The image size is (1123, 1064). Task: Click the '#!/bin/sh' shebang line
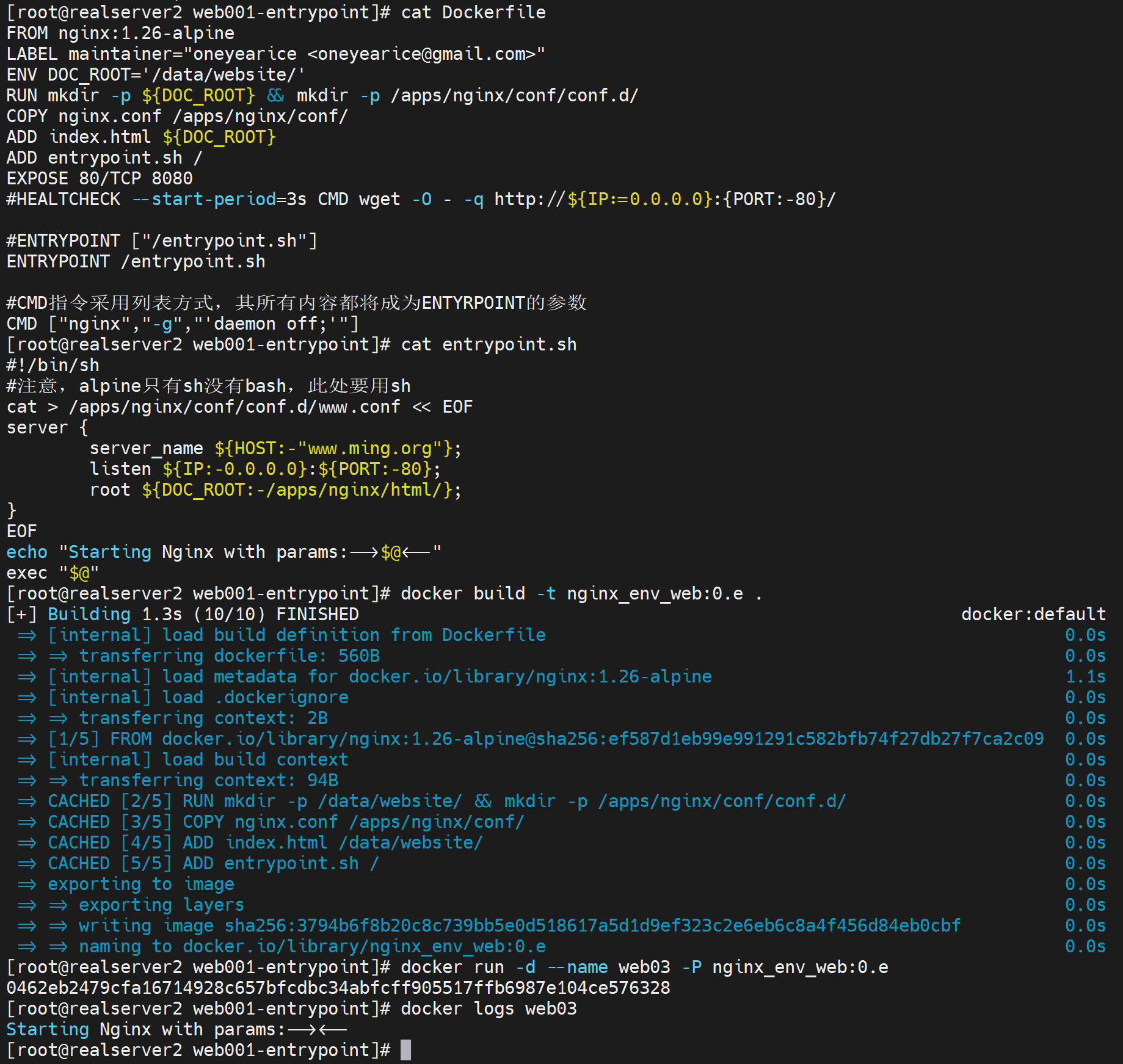pyautogui.click(x=53, y=365)
